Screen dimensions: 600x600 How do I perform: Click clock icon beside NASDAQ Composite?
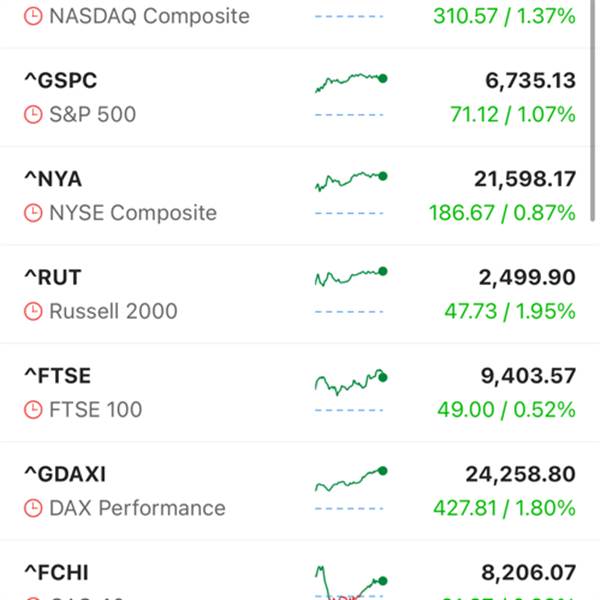34,17
